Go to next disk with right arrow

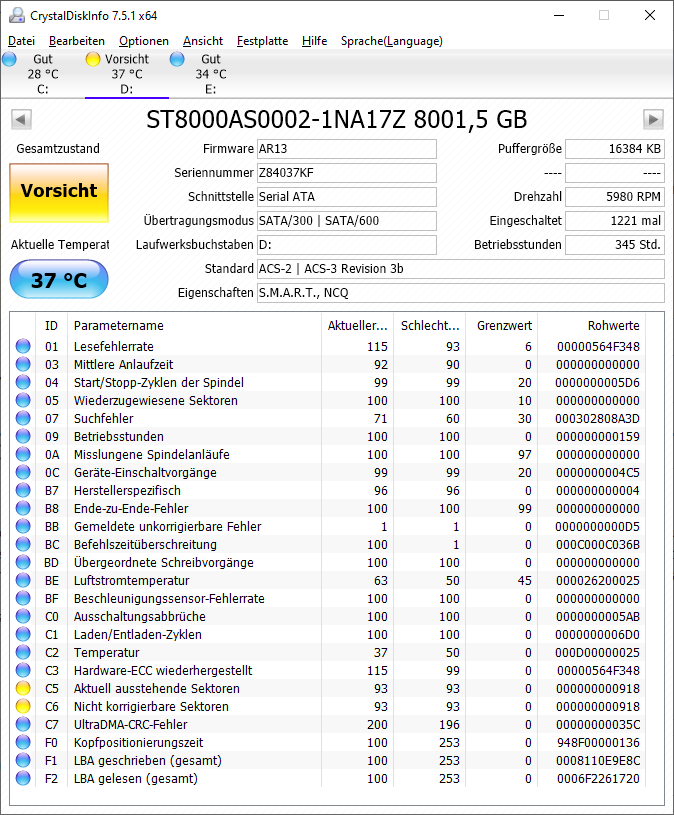pyautogui.click(x=653, y=120)
